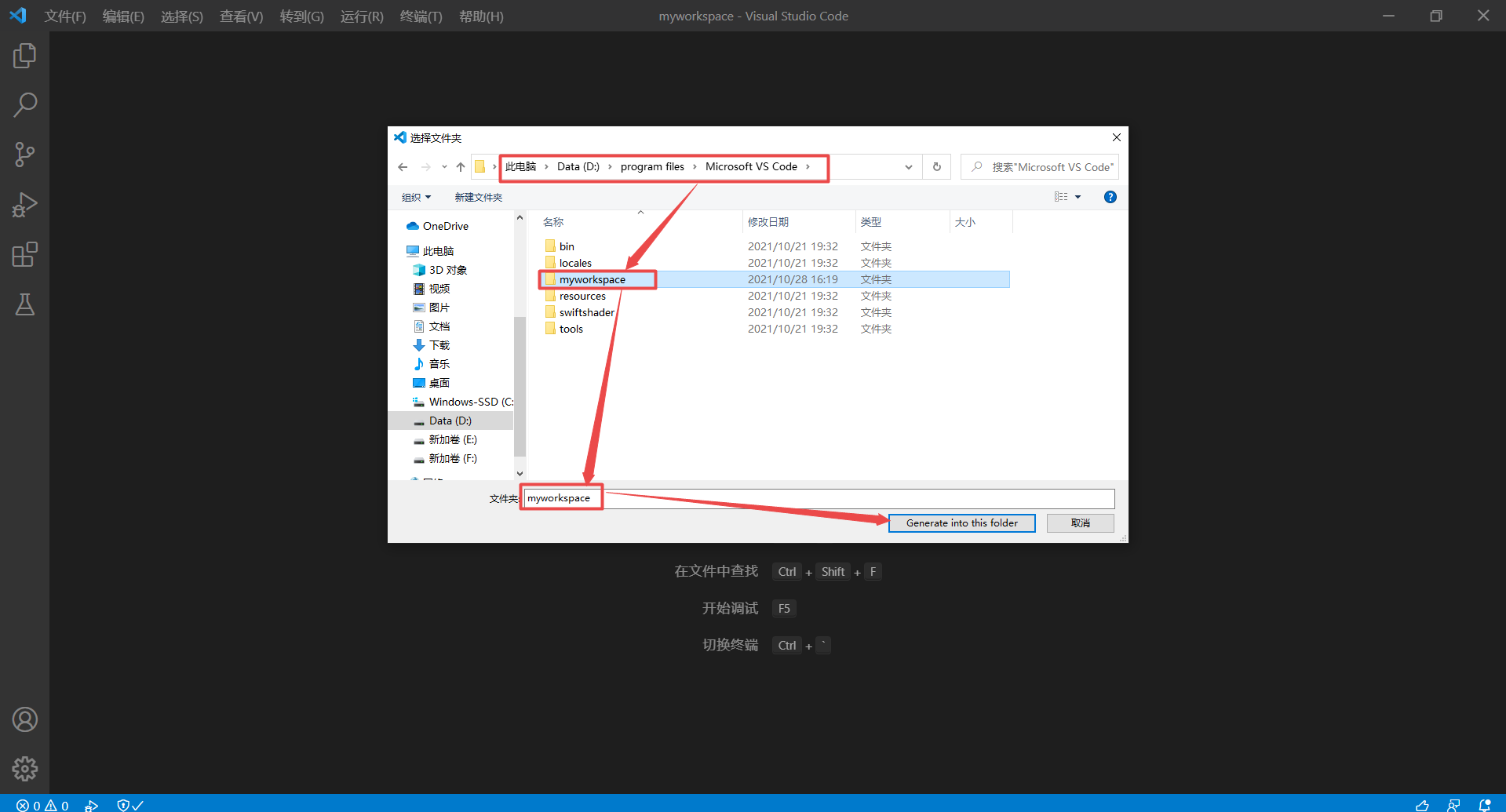Screen dimensions: 1506x812
Task: Expand the program files breadcrumb chevron
Action: pyautogui.click(x=695, y=167)
